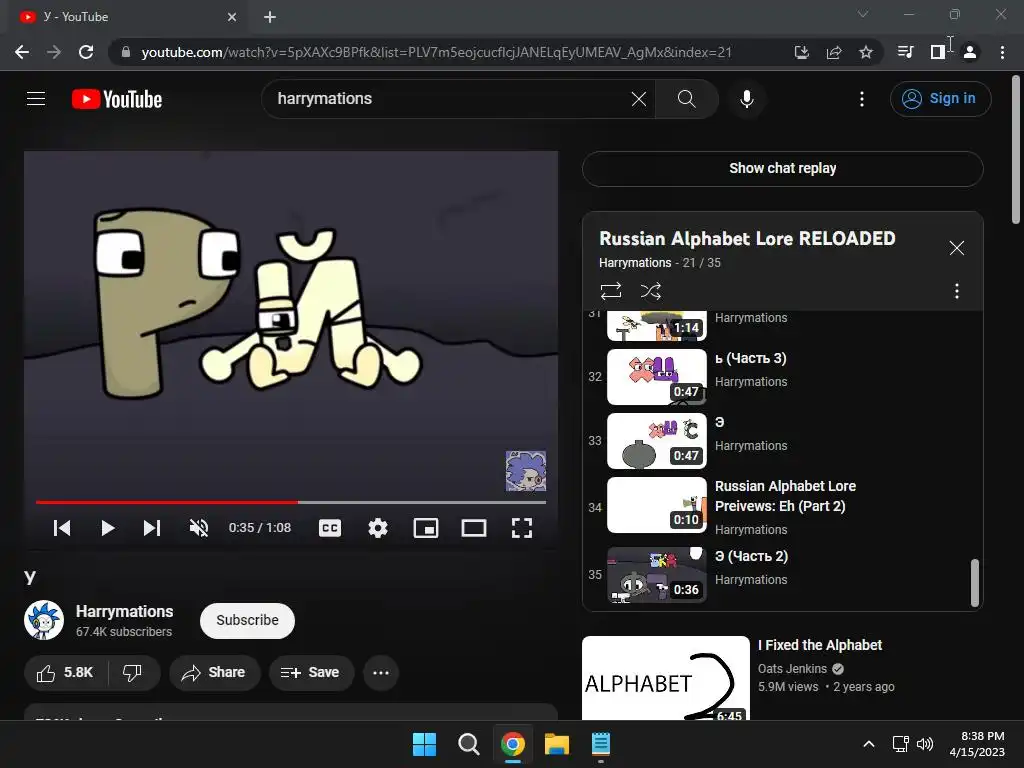Open Harrymations link in playlist header

click(635, 263)
